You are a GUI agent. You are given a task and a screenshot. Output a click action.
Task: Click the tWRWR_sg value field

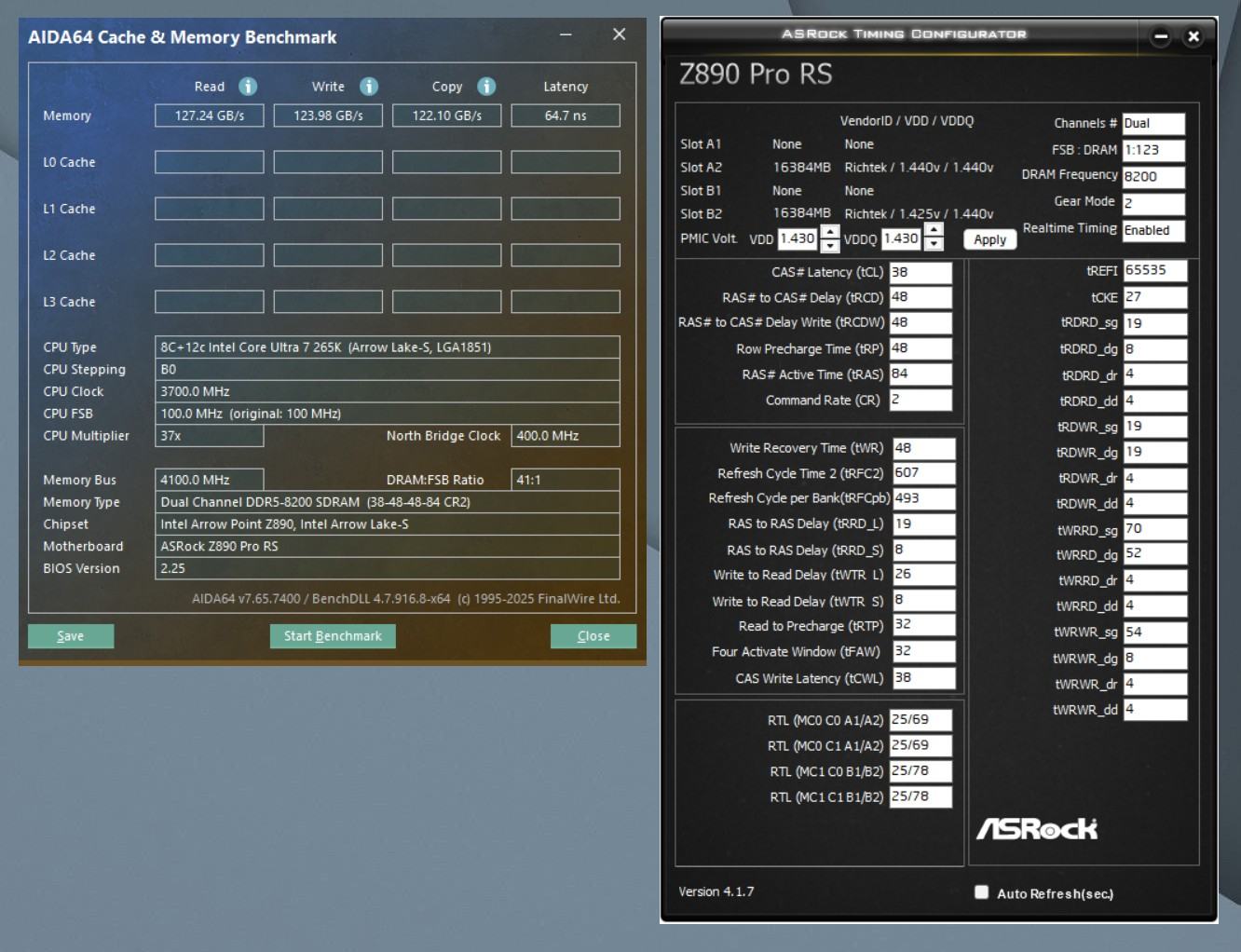click(1155, 632)
